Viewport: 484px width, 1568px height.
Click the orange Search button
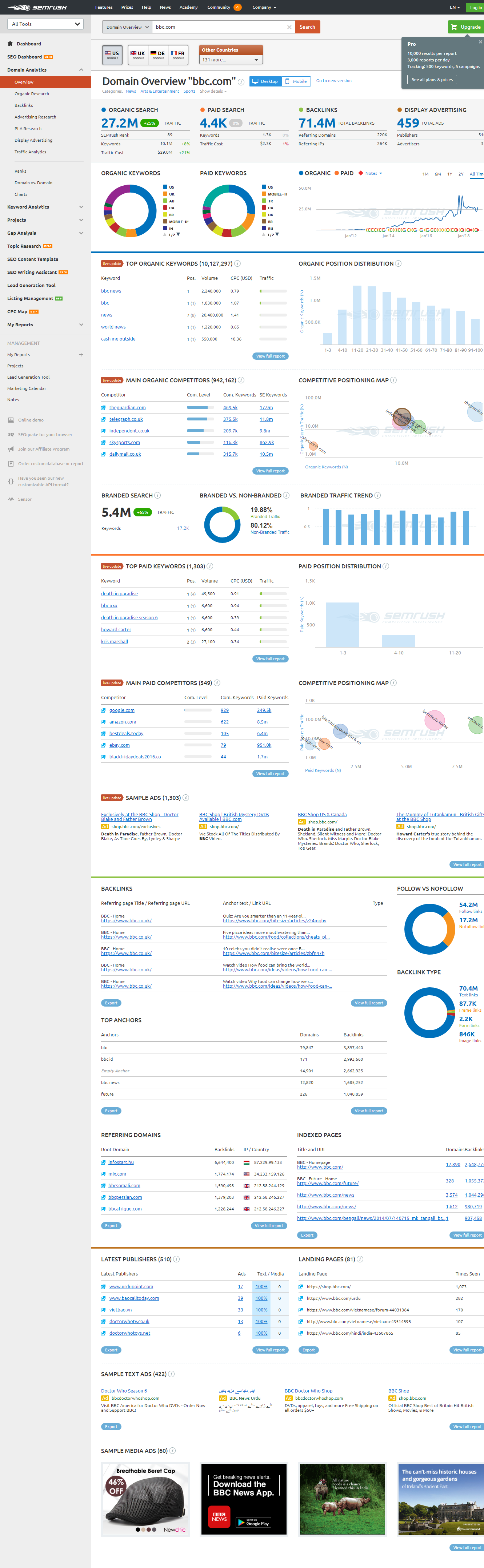[307, 27]
